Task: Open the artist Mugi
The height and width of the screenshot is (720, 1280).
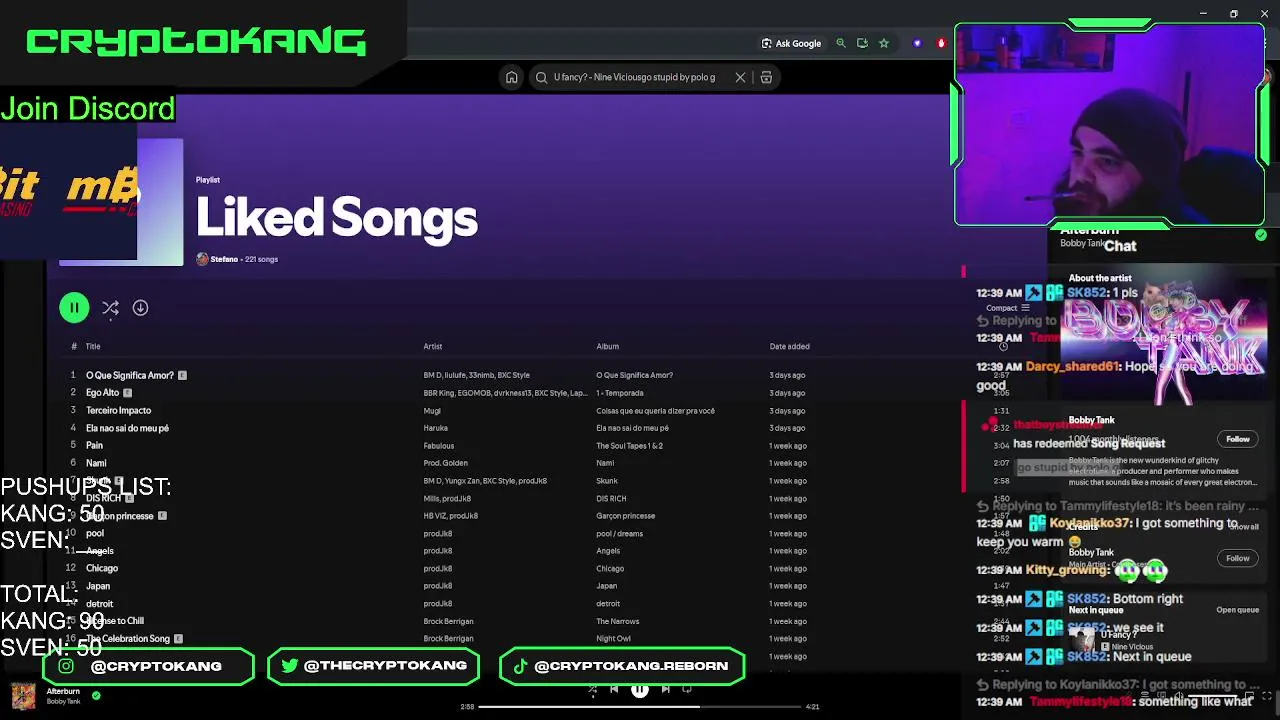Action: click(432, 411)
